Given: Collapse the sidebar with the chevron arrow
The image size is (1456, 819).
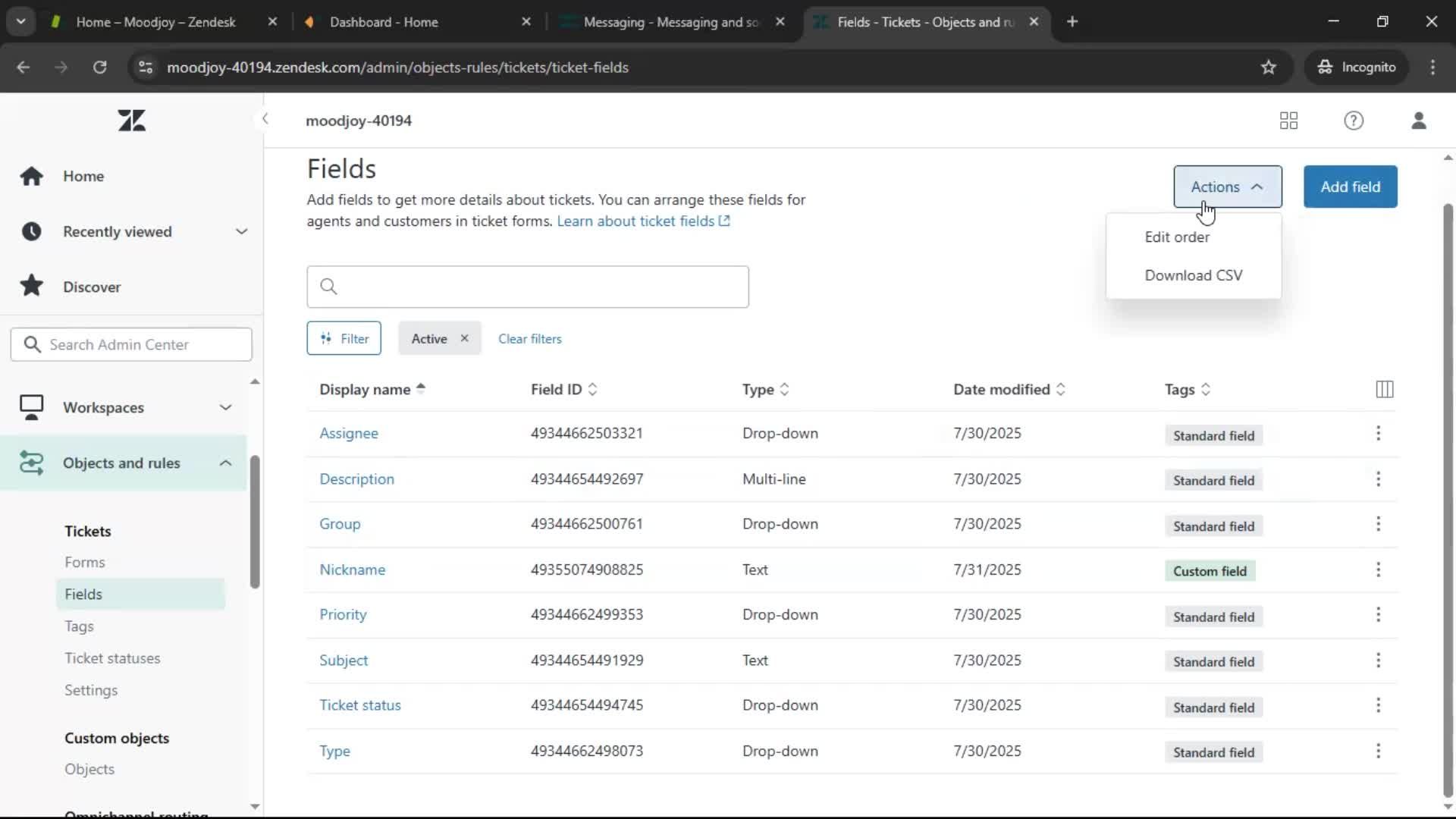Looking at the screenshot, I should [265, 119].
